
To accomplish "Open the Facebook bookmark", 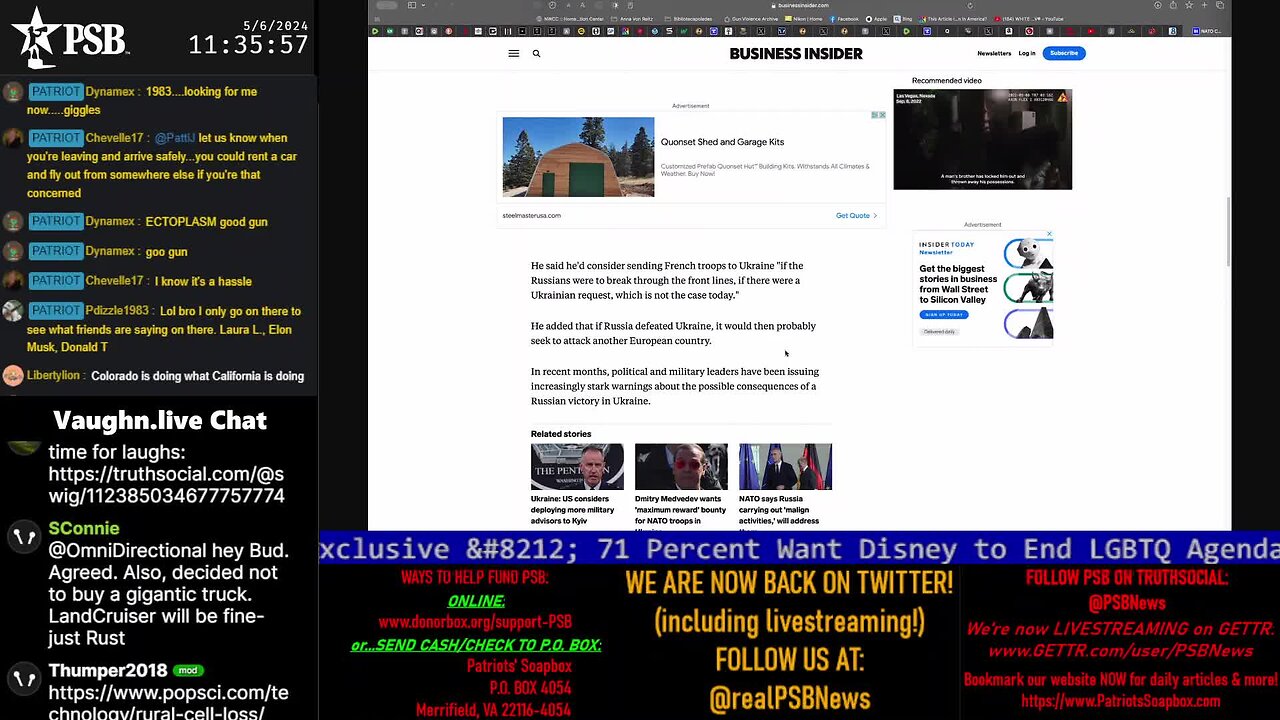I will (x=844, y=18).
